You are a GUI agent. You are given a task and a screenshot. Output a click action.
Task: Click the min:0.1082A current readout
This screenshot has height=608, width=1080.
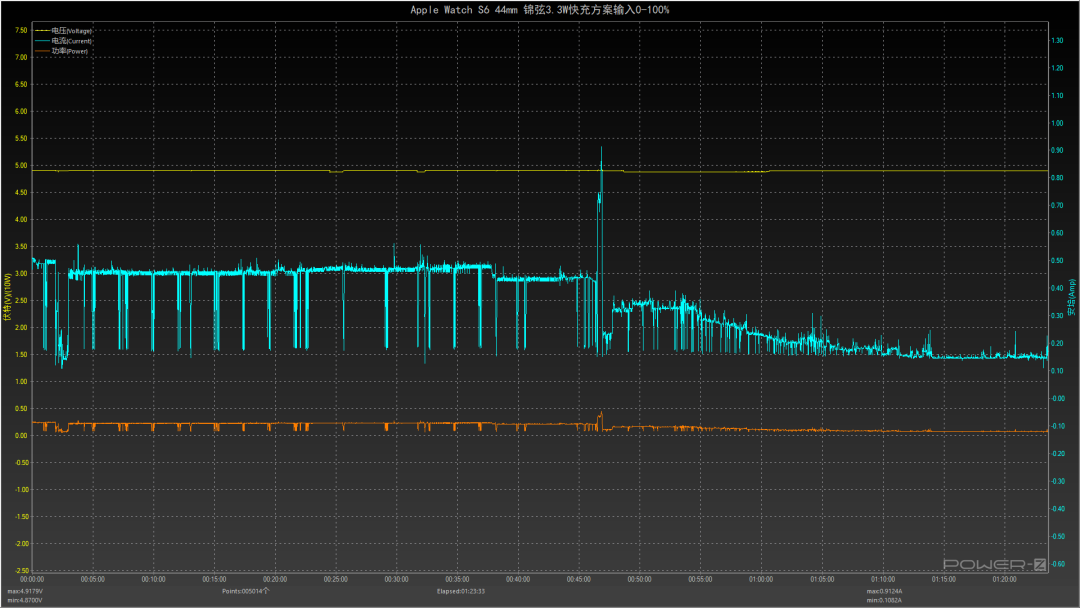884,600
